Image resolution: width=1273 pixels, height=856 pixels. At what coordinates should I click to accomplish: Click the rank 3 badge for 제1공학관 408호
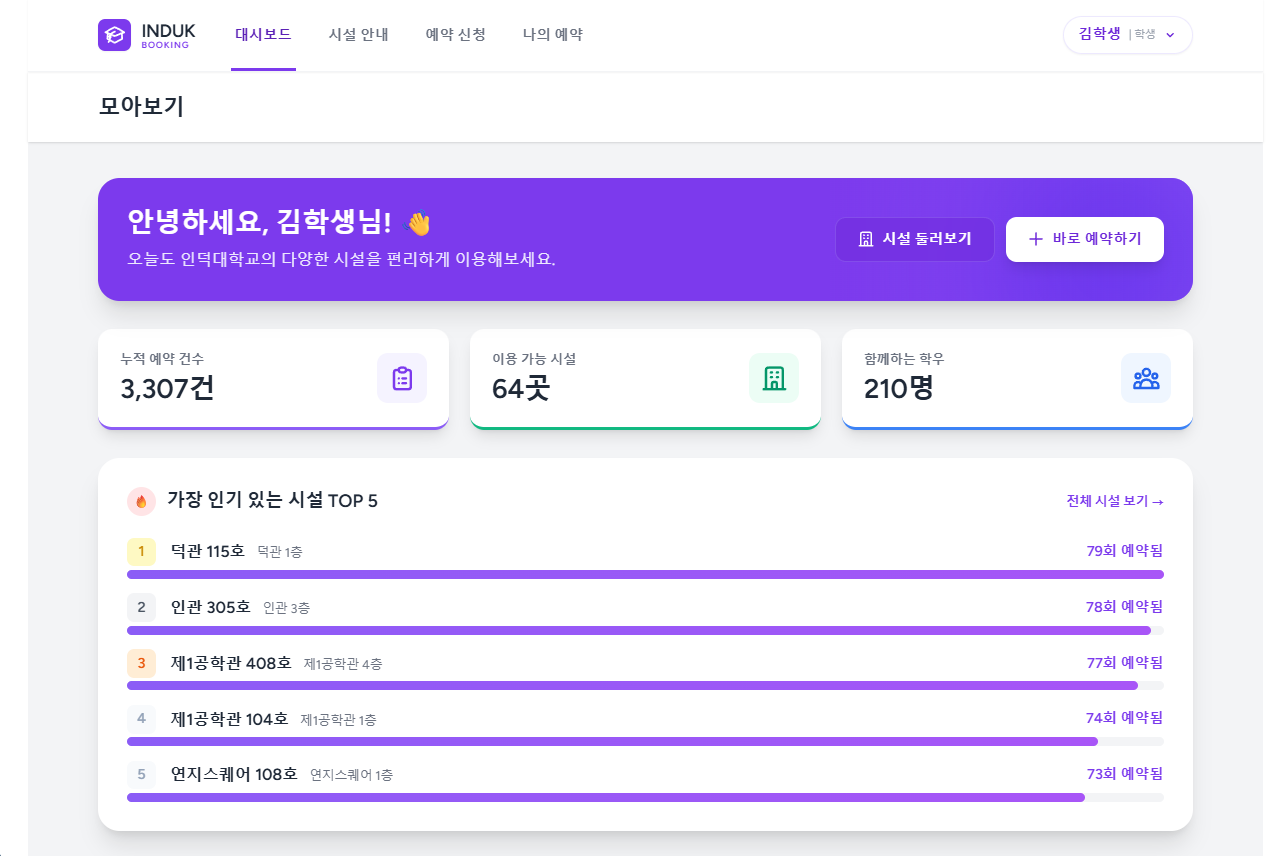tap(141, 663)
